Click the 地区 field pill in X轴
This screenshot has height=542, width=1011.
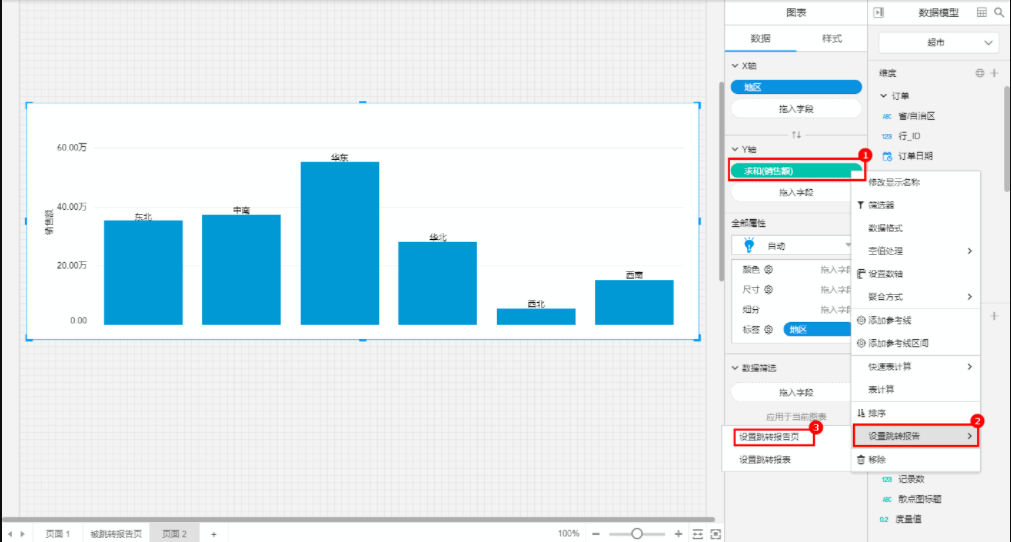(796, 87)
